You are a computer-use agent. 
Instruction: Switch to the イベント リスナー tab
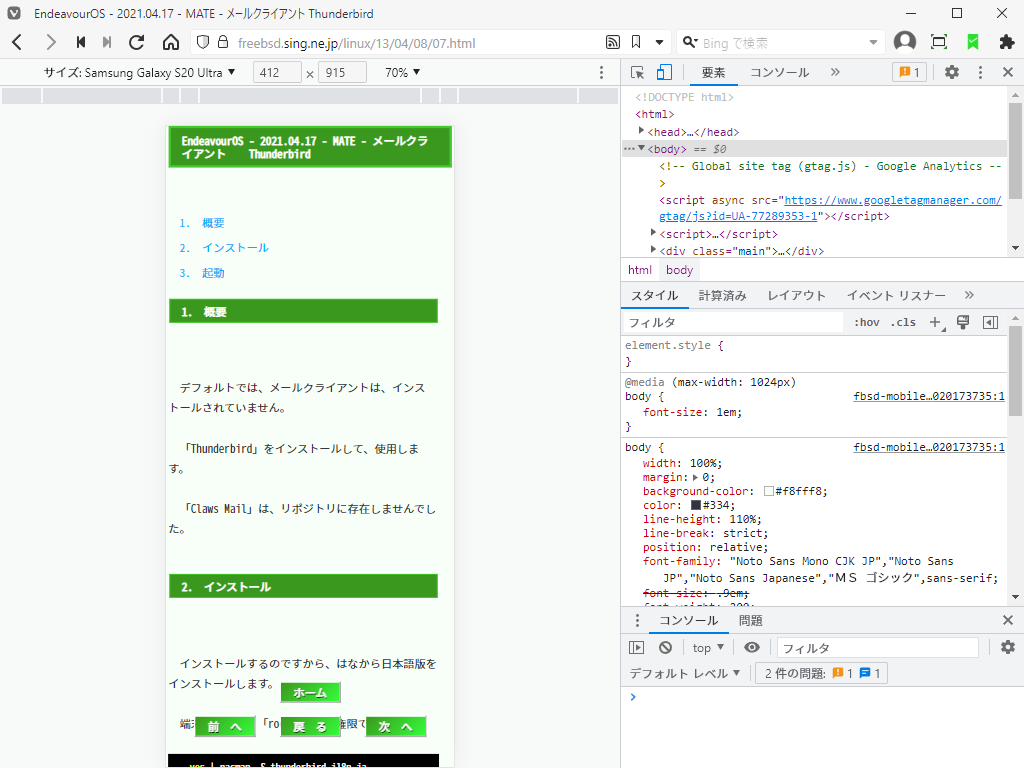click(x=896, y=295)
